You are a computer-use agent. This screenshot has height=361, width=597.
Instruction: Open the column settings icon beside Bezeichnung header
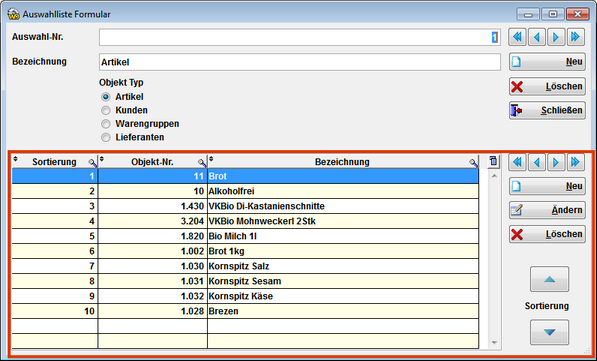[493, 161]
